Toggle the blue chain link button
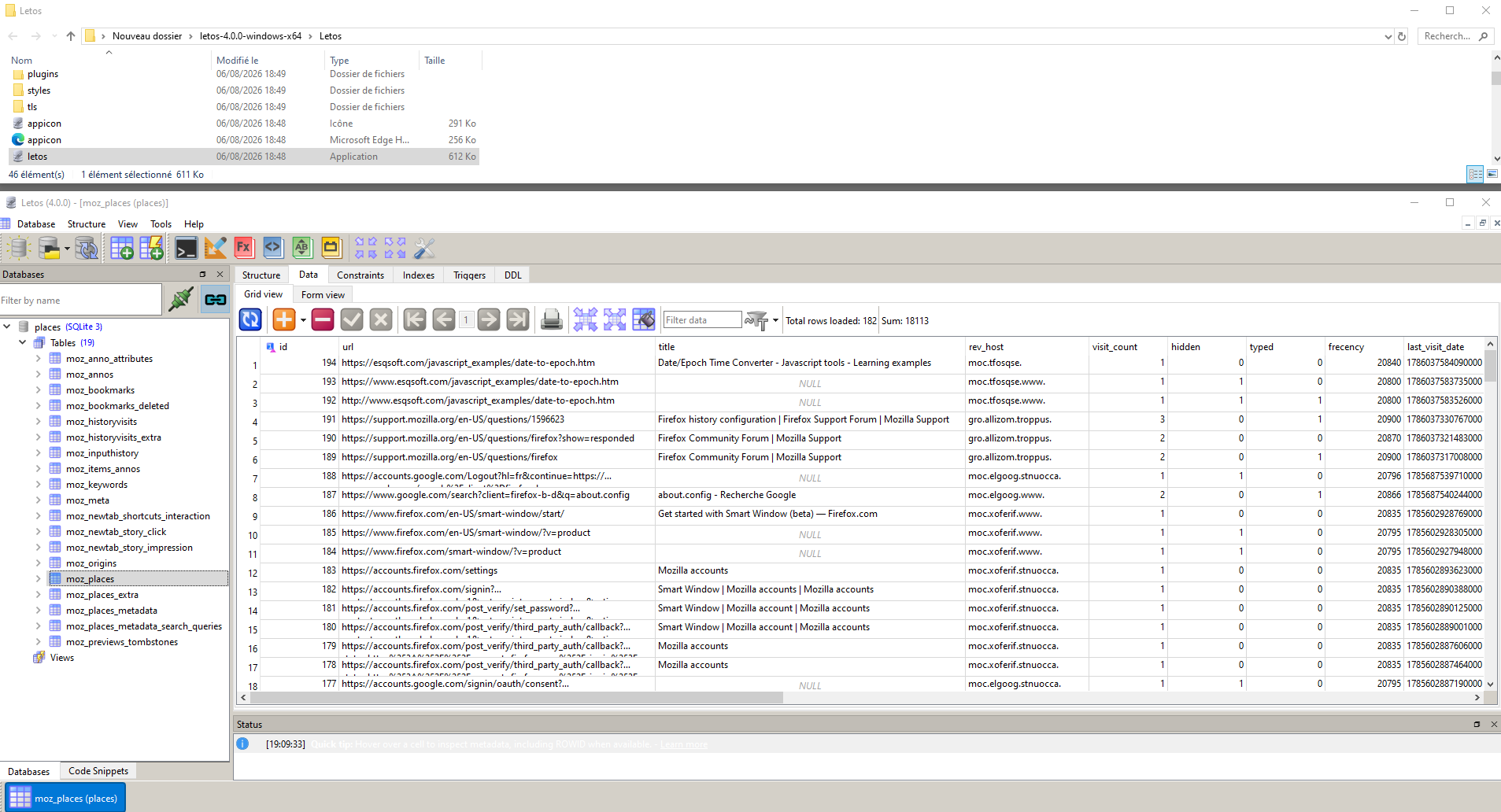Screen dimensions: 1501x812 (x=215, y=299)
